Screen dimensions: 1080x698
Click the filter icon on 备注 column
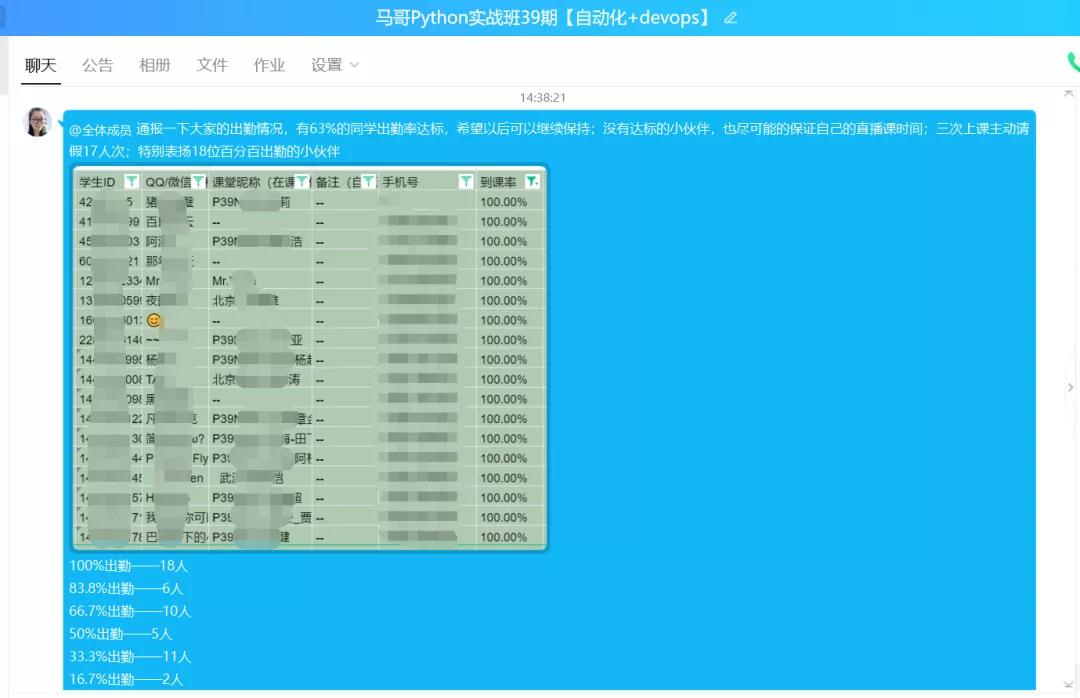pyautogui.click(x=368, y=181)
